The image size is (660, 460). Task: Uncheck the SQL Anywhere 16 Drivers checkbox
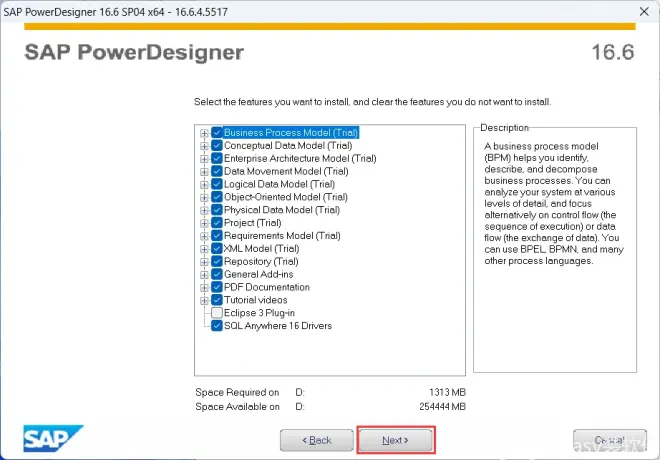217,326
